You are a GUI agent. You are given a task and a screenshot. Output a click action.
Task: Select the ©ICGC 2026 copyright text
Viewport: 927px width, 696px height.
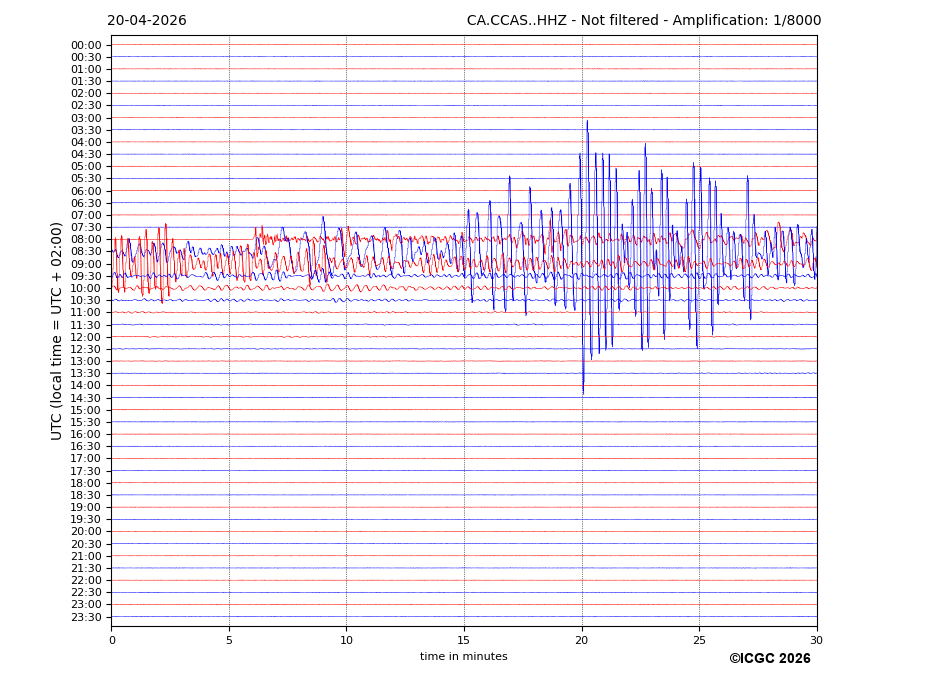[x=769, y=659]
